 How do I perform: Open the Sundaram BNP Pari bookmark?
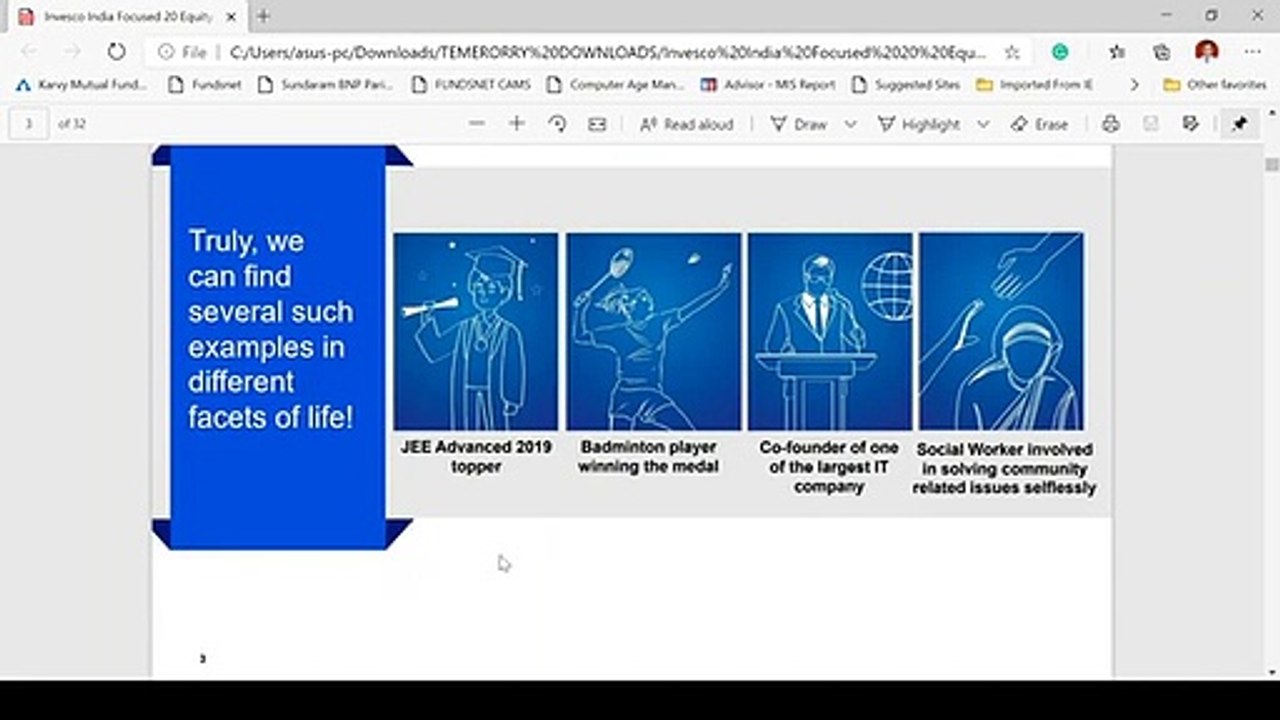325,85
